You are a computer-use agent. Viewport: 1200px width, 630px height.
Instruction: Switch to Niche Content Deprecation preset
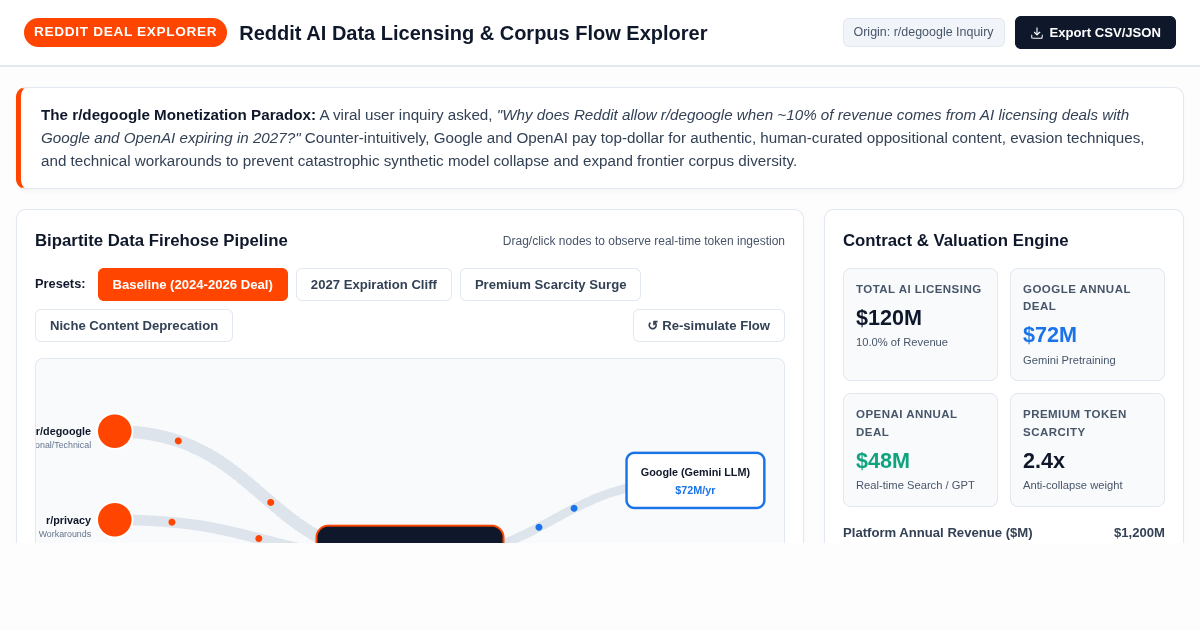134,325
